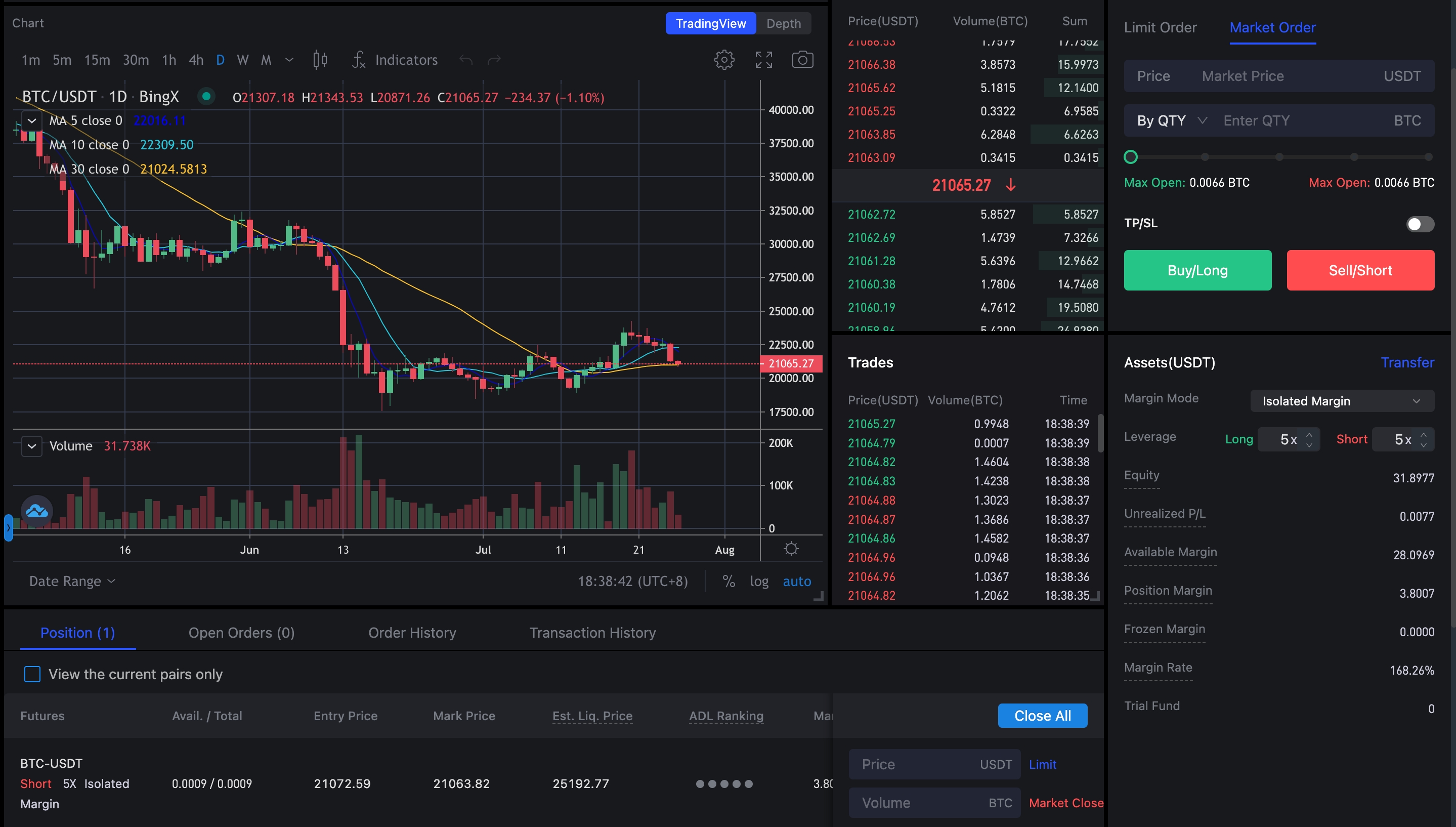Toggle auto scale on the chart
1456x827 pixels.
click(796, 581)
